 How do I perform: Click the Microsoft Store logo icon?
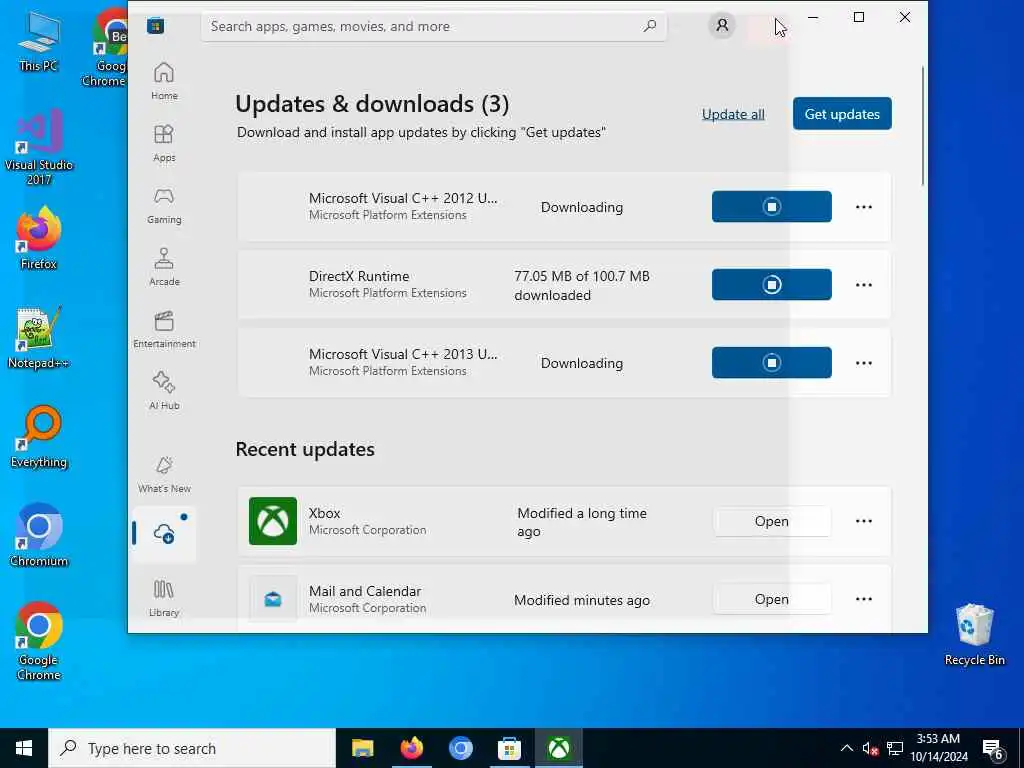155,26
